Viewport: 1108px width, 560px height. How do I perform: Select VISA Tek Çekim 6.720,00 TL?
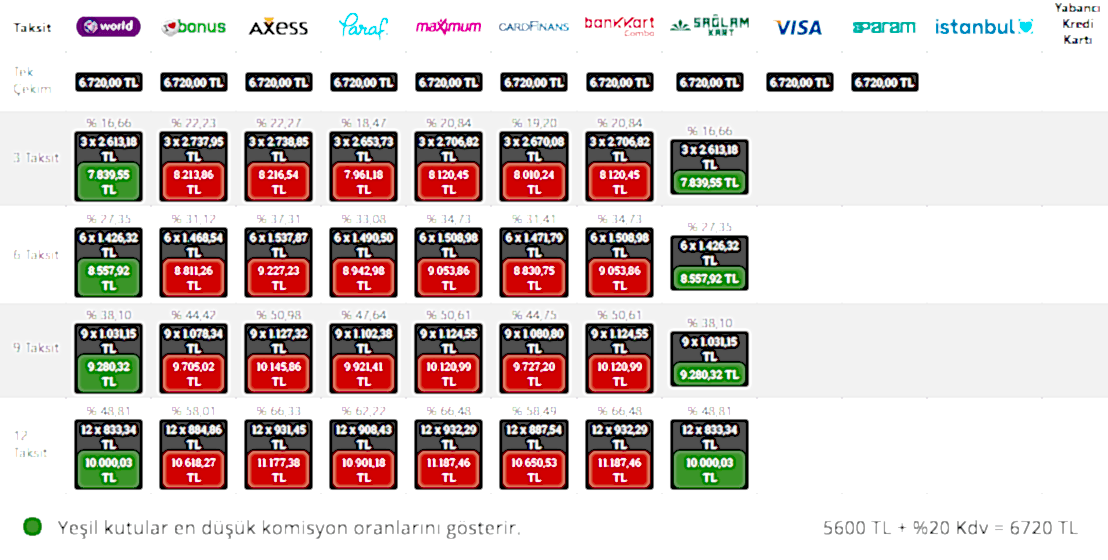pyautogui.click(x=799, y=83)
